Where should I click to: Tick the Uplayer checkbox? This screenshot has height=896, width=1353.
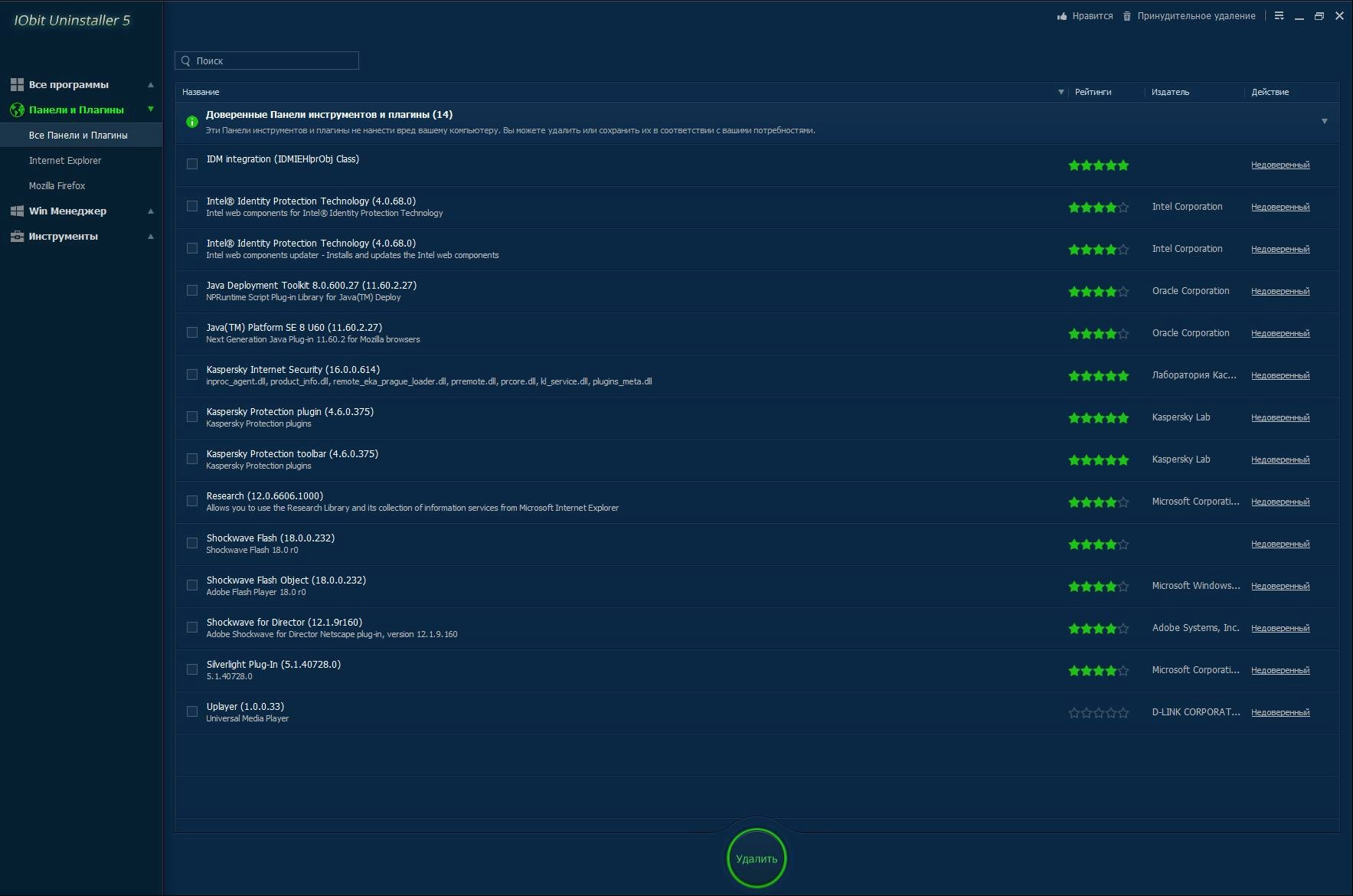192,711
